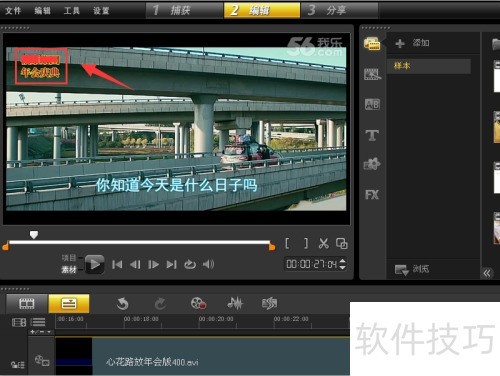Enlarge the preview window
This screenshot has width=500, height=376.
pos(342,244)
